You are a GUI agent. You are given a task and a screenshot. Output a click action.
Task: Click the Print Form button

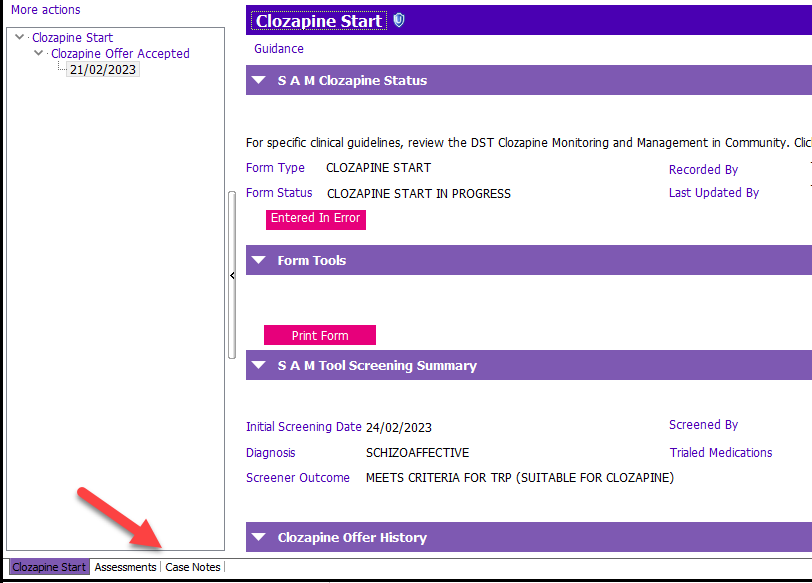tap(320, 335)
